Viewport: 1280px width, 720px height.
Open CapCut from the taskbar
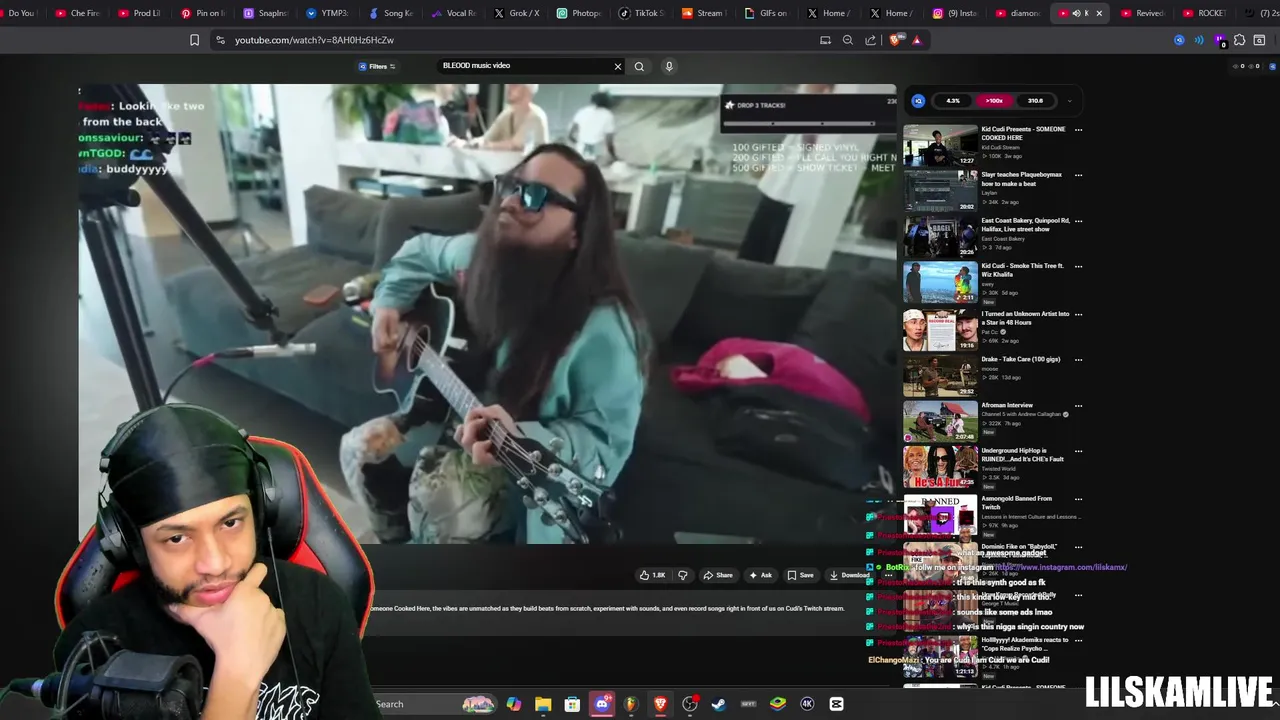click(x=836, y=704)
